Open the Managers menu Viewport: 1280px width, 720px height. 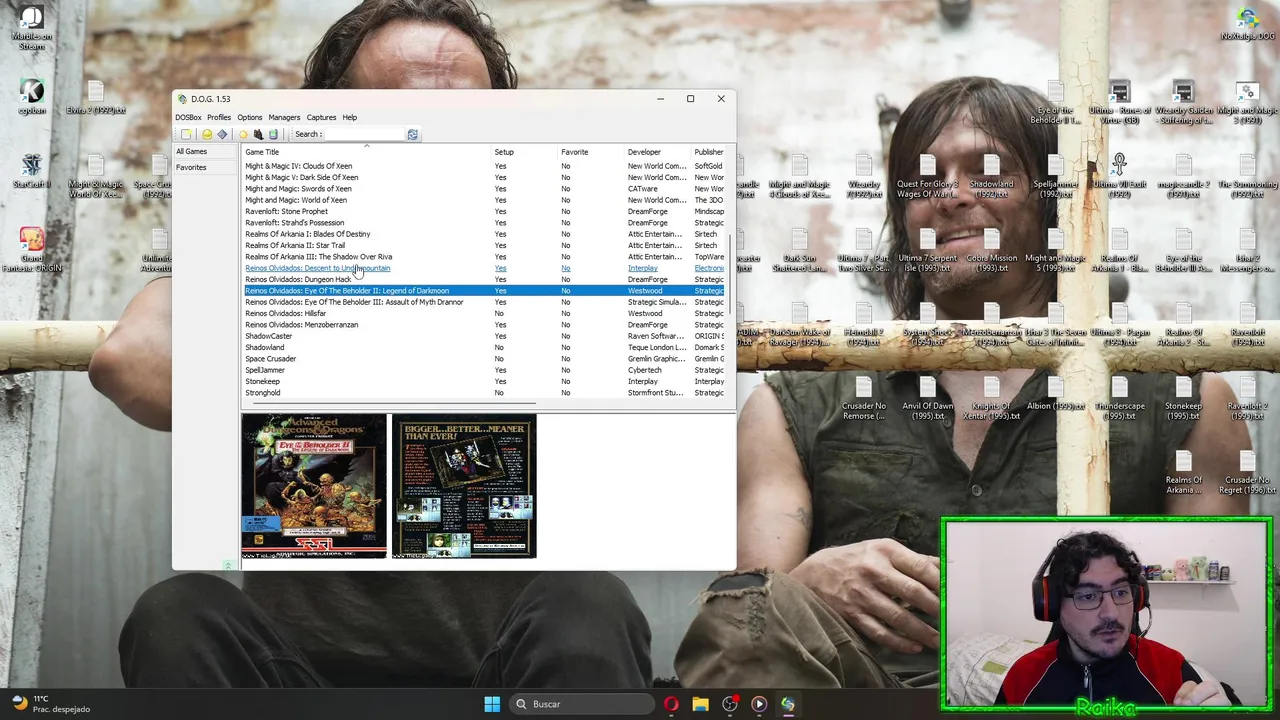coord(284,117)
